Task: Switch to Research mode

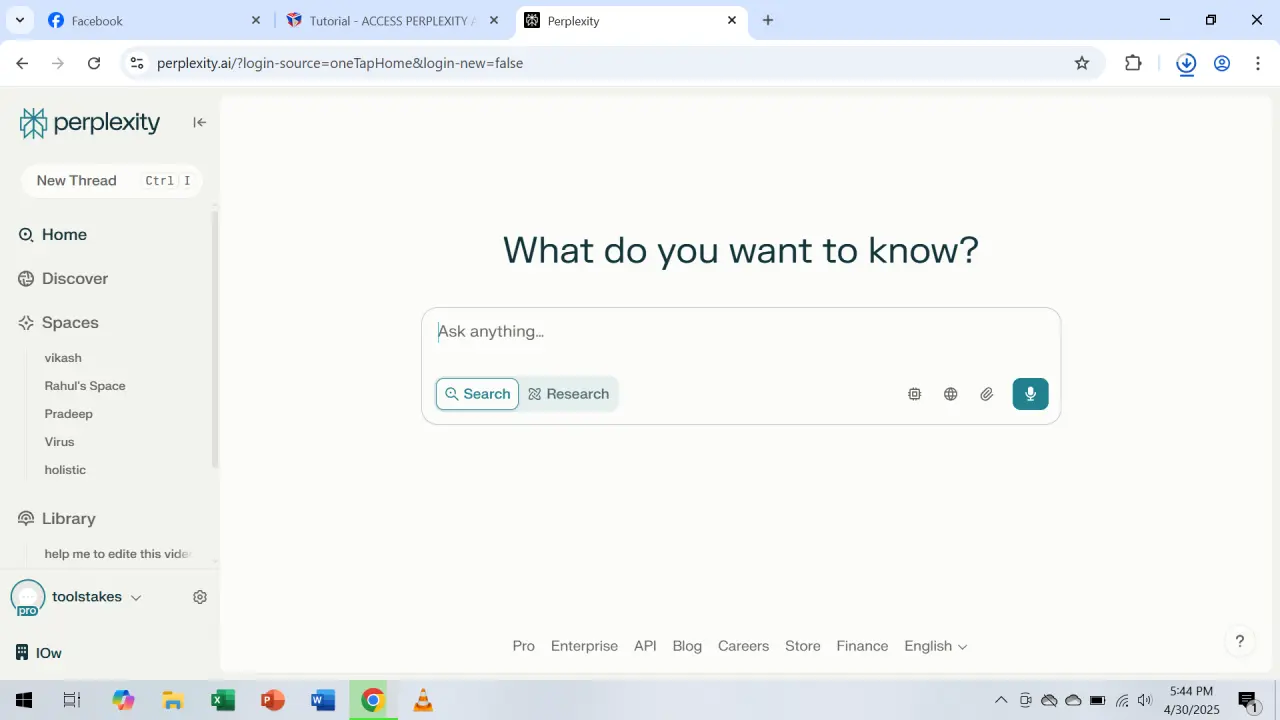Action: click(568, 394)
